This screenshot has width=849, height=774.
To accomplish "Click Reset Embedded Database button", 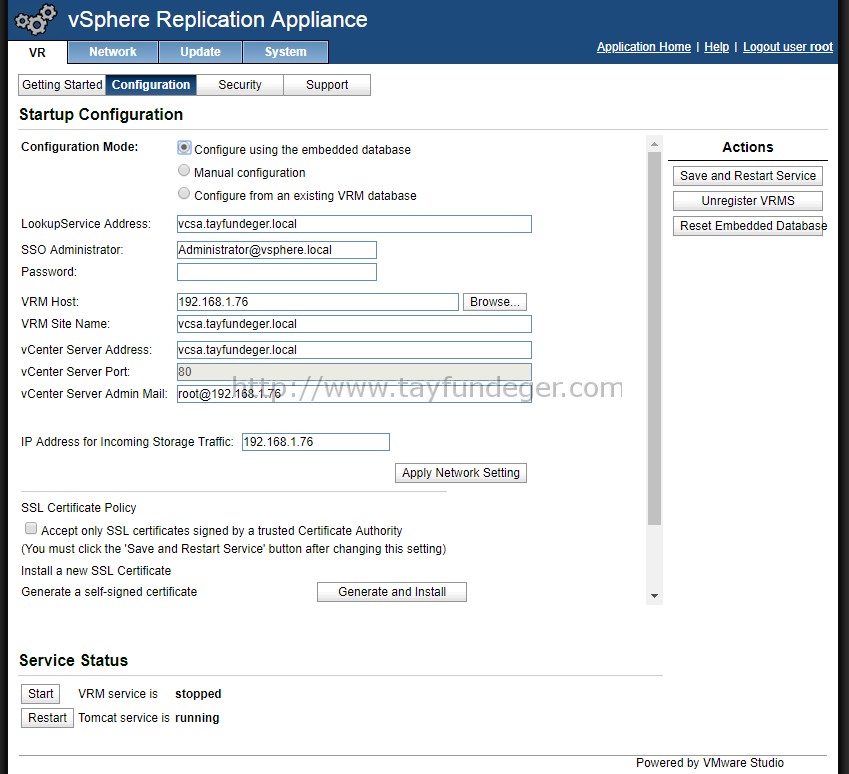I will [748, 226].
